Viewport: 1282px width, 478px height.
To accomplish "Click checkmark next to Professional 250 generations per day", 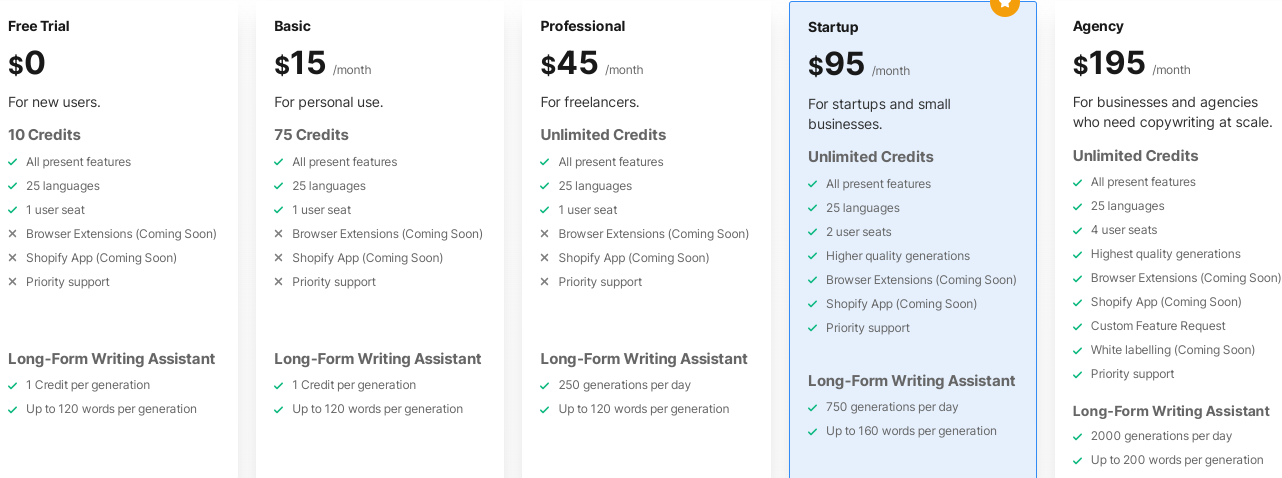I will [x=545, y=385].
